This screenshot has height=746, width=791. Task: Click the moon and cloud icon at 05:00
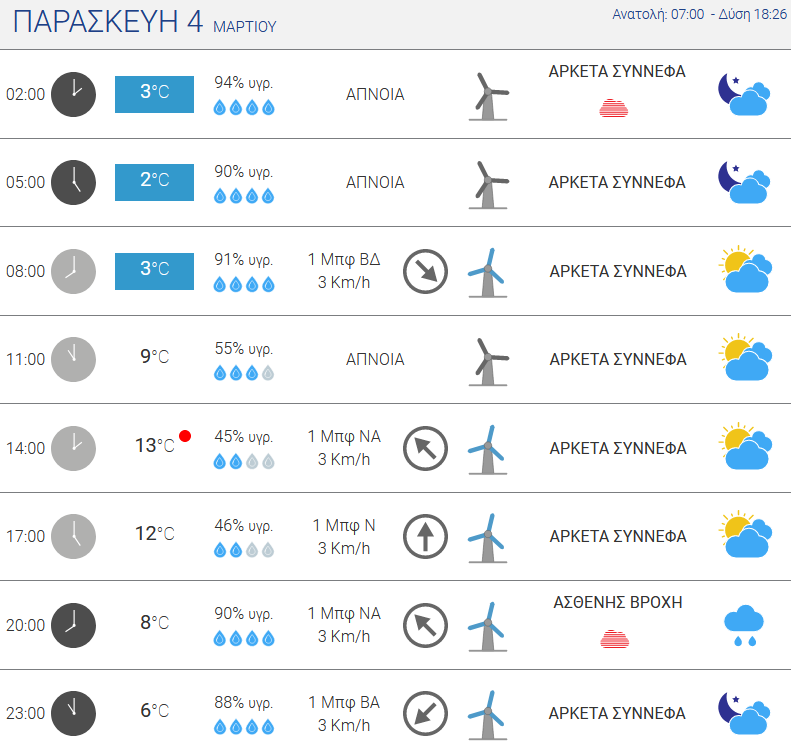pos(744,183)
